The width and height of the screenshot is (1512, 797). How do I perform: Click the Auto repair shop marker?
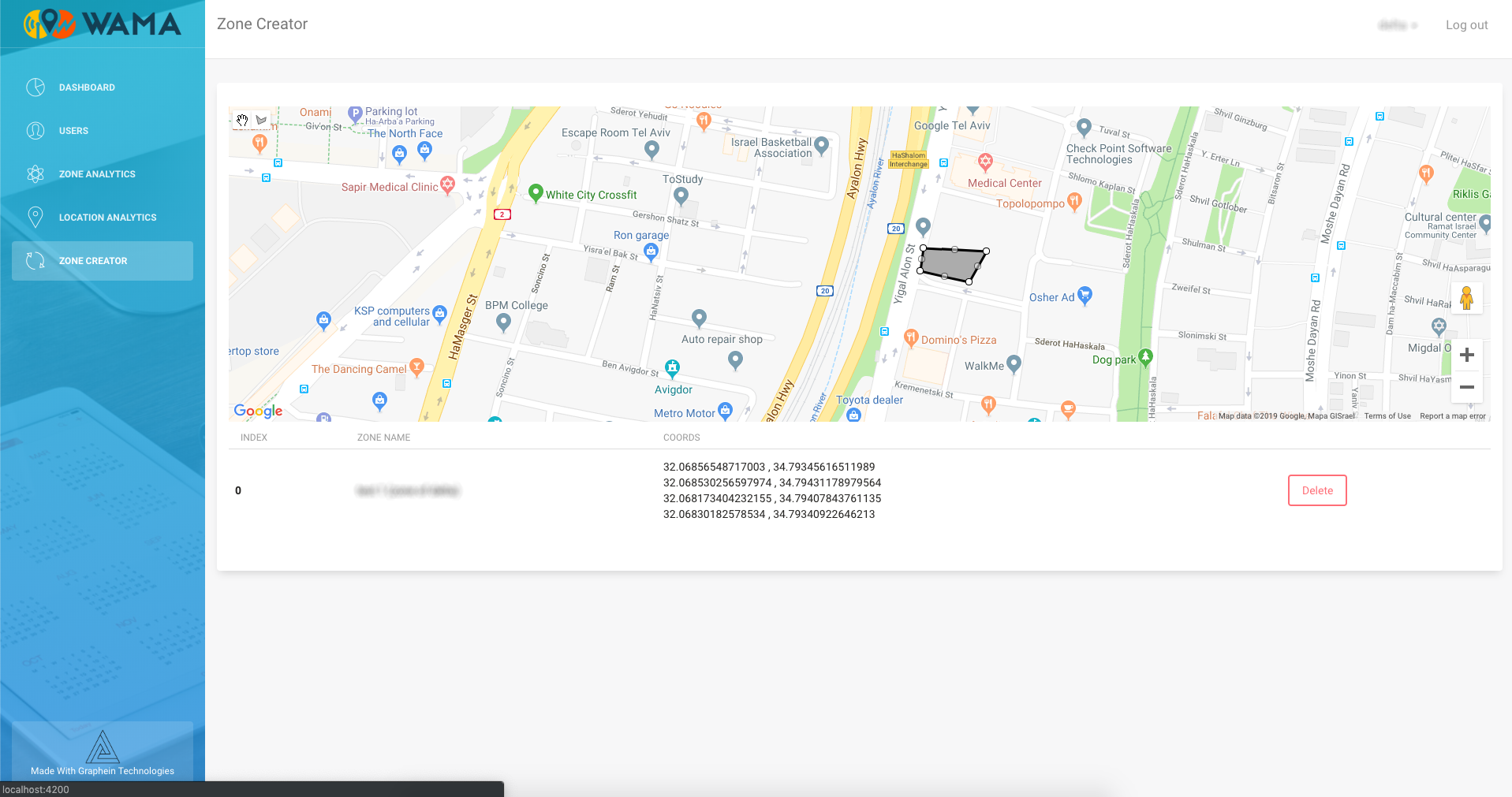click(699, 318)
